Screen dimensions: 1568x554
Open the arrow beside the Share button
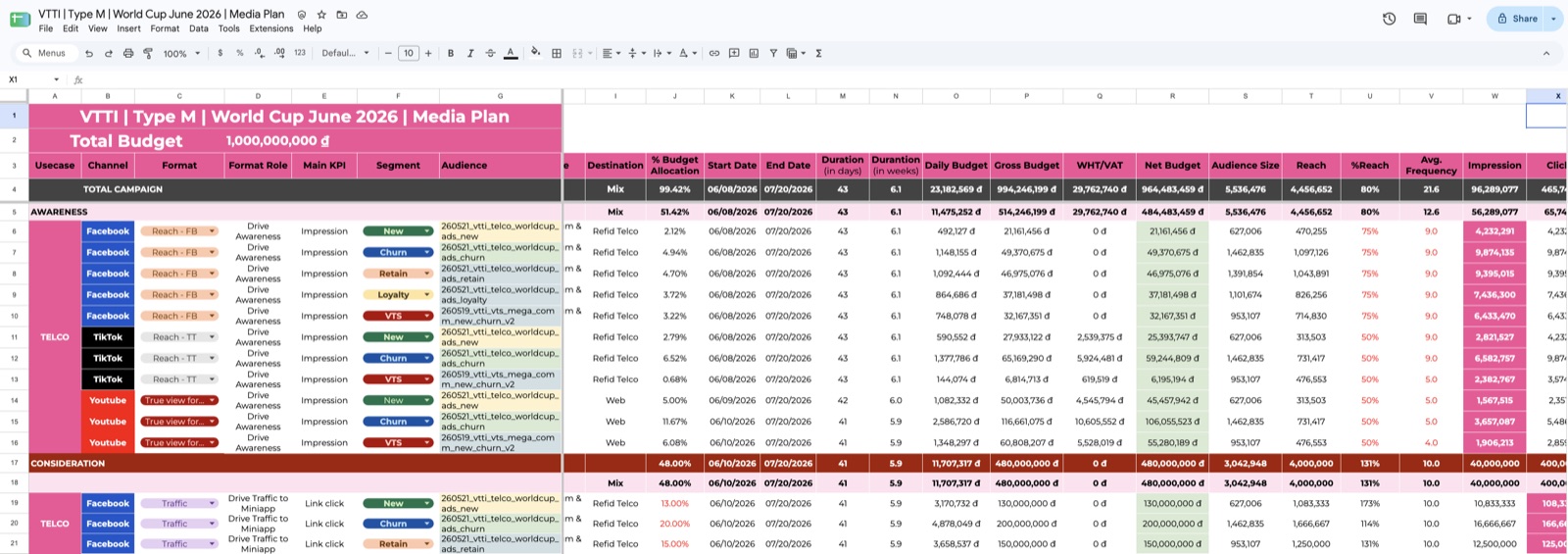tap(1553, 19)
